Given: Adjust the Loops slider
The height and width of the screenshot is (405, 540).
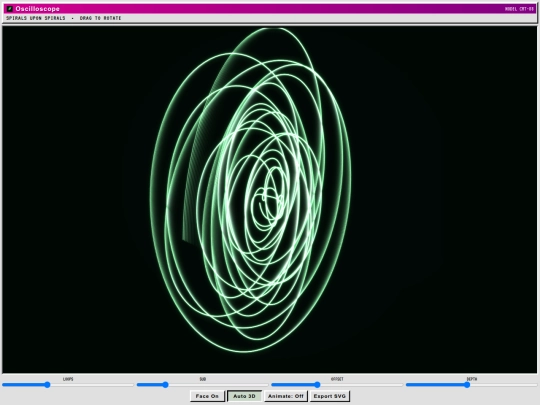Looking at the screenshot, I should tap(68, 385).
